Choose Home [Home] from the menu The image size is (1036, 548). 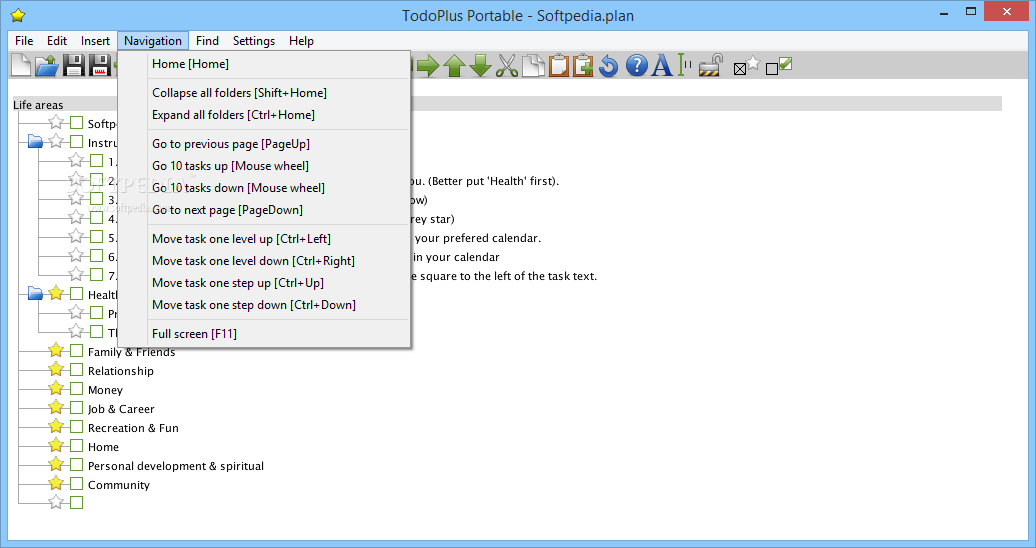[x=264, y=63]
